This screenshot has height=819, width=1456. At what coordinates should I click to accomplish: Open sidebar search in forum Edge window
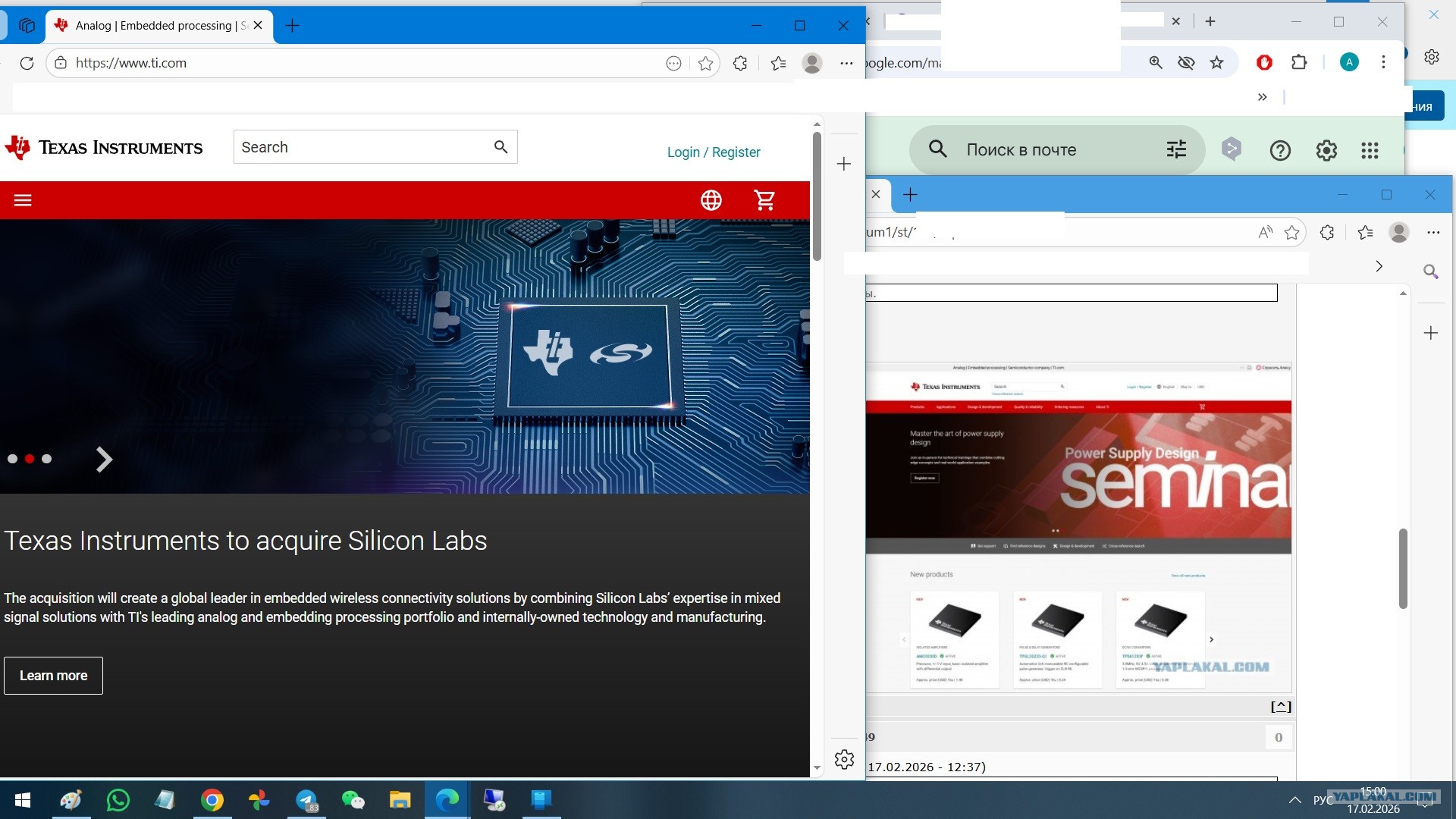pos(1431,271)
